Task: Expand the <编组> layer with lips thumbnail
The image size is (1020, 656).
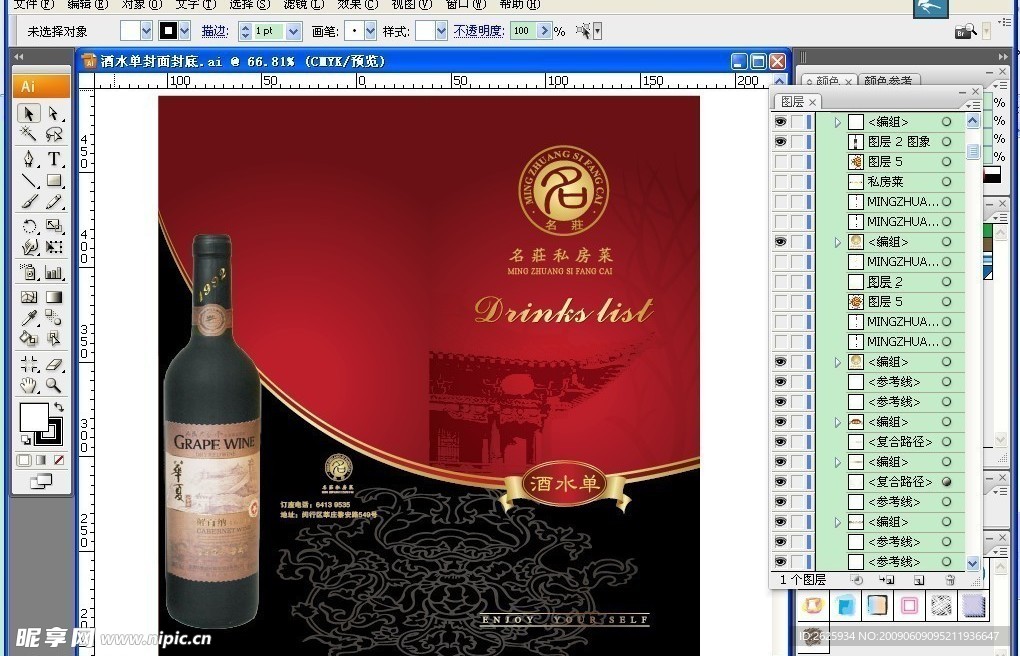Action: [838, 422]
